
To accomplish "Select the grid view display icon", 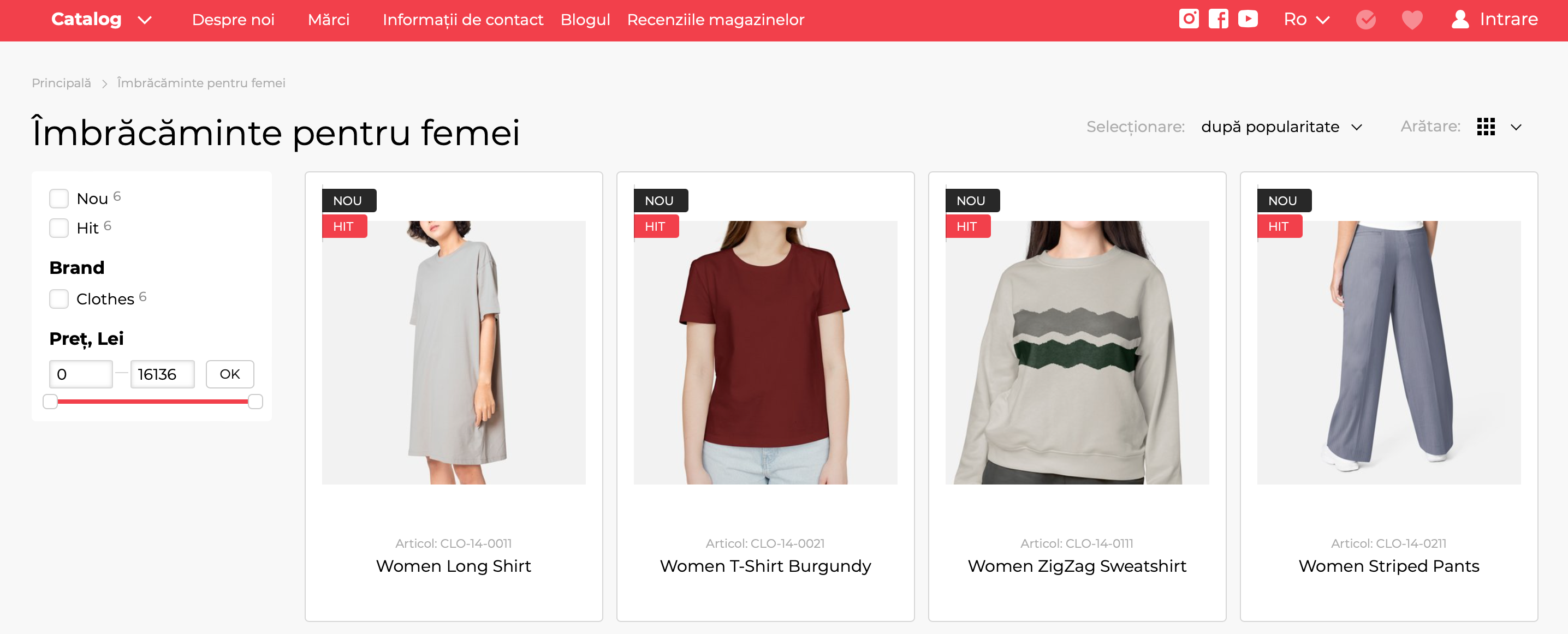I will coord(1485,127).
